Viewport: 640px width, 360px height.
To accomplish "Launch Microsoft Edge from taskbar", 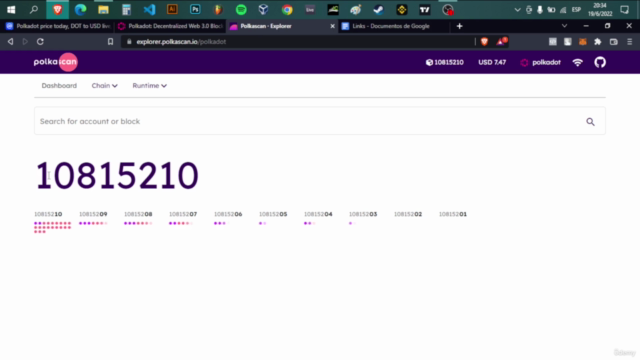I will [80, 9].
